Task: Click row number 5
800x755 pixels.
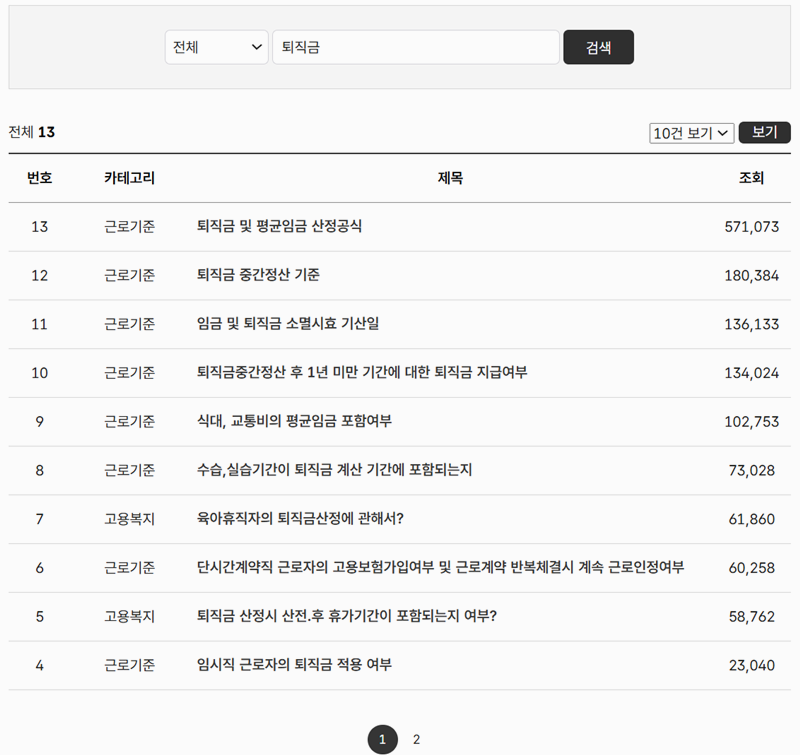Action: 39,616
